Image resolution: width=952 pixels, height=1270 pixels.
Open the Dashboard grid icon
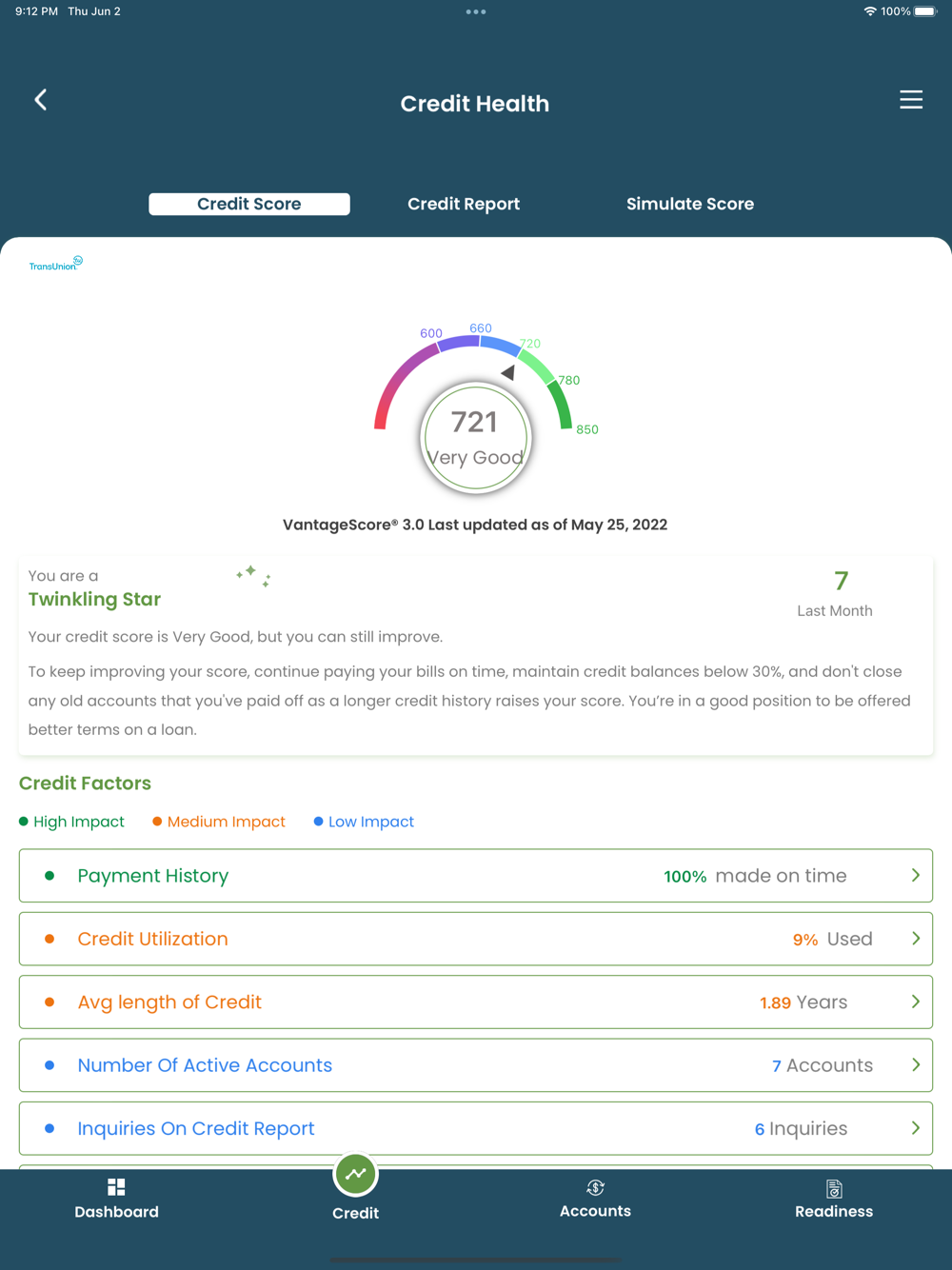coord(116,1187)
